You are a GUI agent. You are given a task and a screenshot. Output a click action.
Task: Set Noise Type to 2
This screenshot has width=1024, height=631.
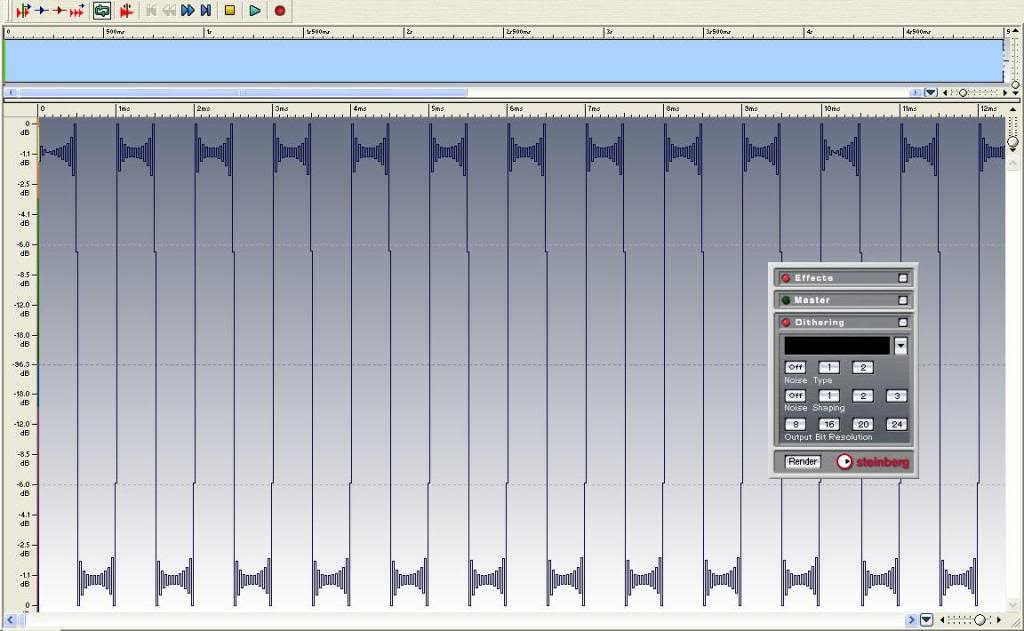862,367
